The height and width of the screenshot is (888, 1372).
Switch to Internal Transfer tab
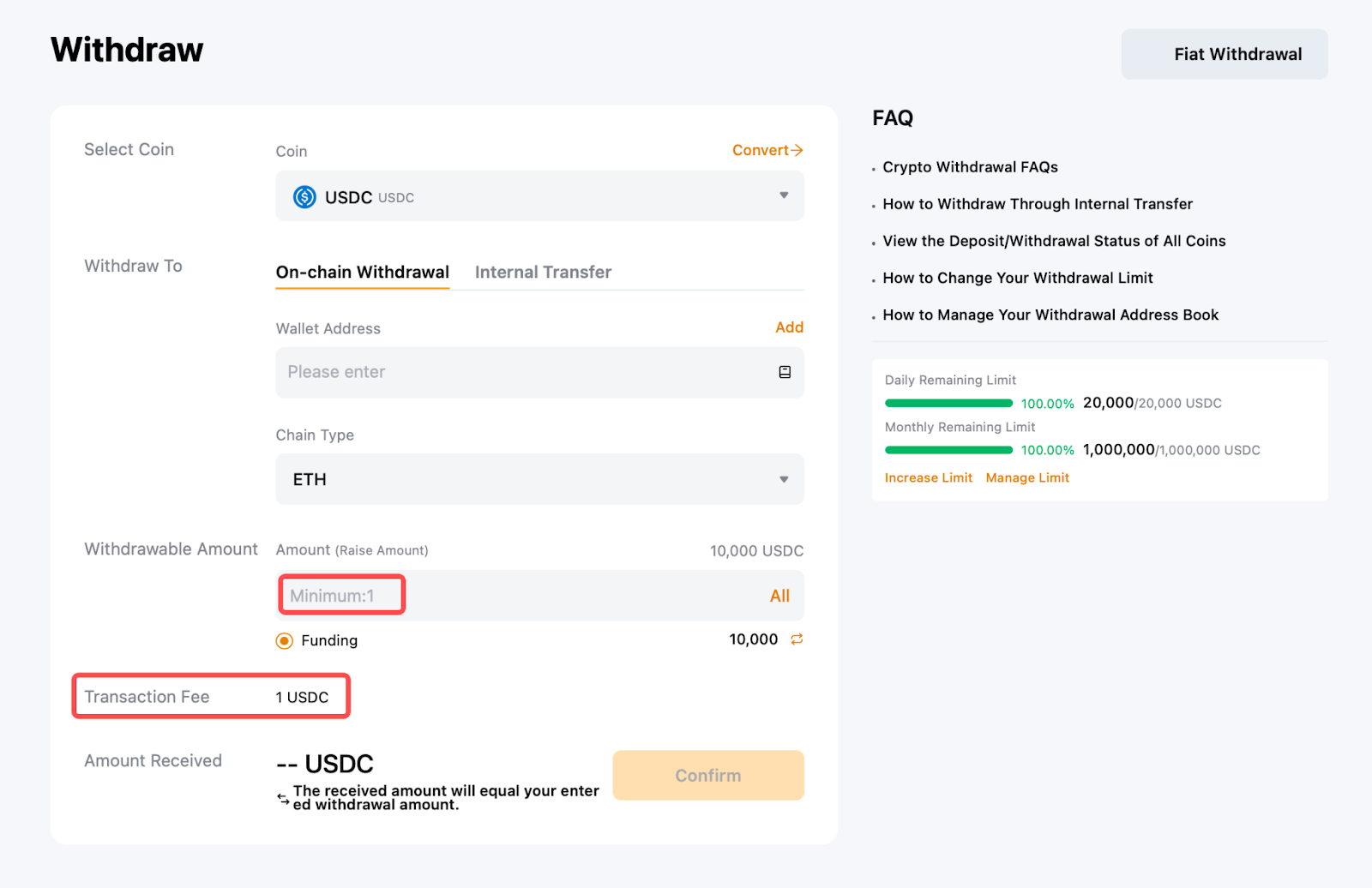coord(543,273)
